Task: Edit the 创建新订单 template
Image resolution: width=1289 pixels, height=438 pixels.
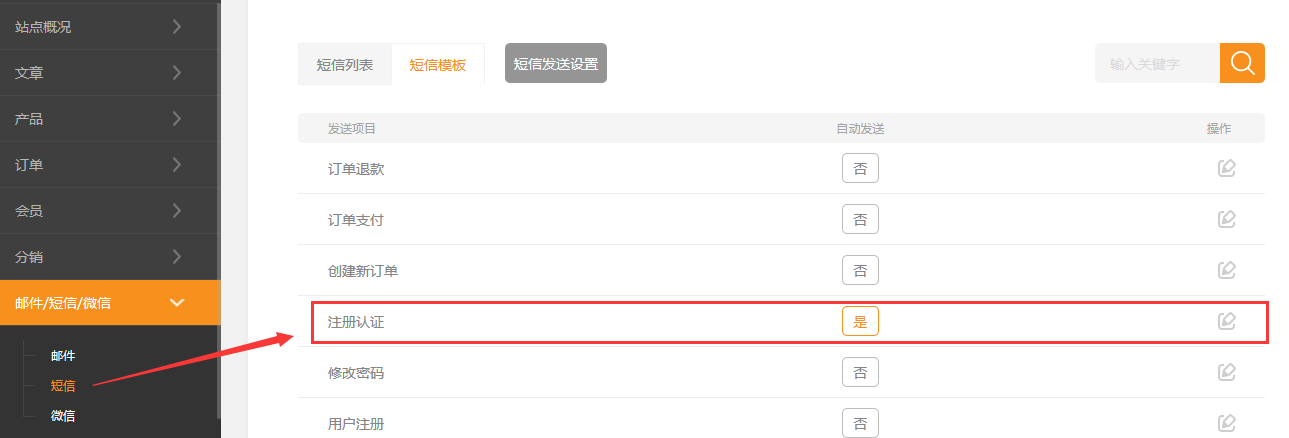Action: (x=1227, y=270)
